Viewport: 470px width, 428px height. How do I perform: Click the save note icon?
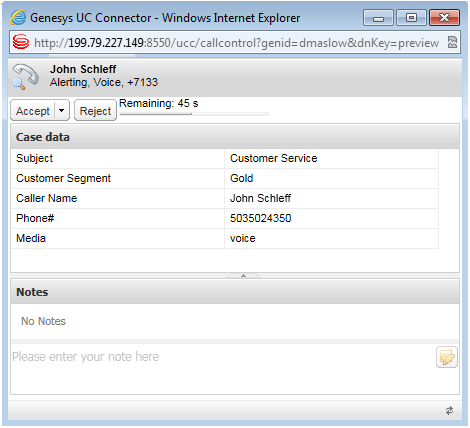(447, 357)
